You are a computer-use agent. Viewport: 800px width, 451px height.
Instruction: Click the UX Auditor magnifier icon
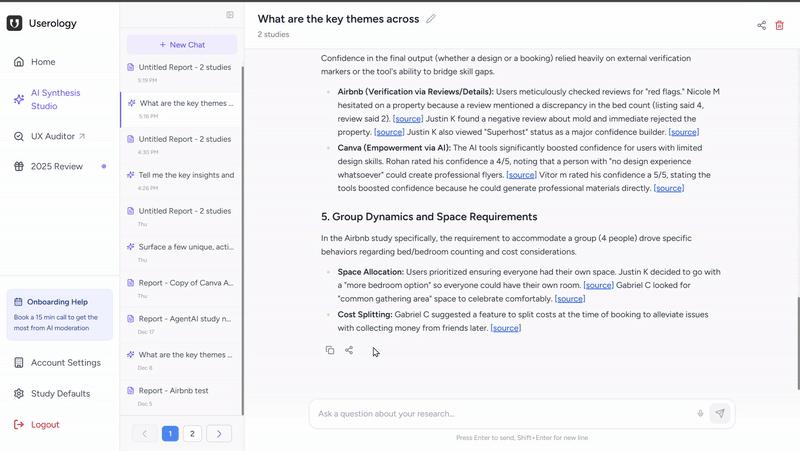(x=19, y=136)
